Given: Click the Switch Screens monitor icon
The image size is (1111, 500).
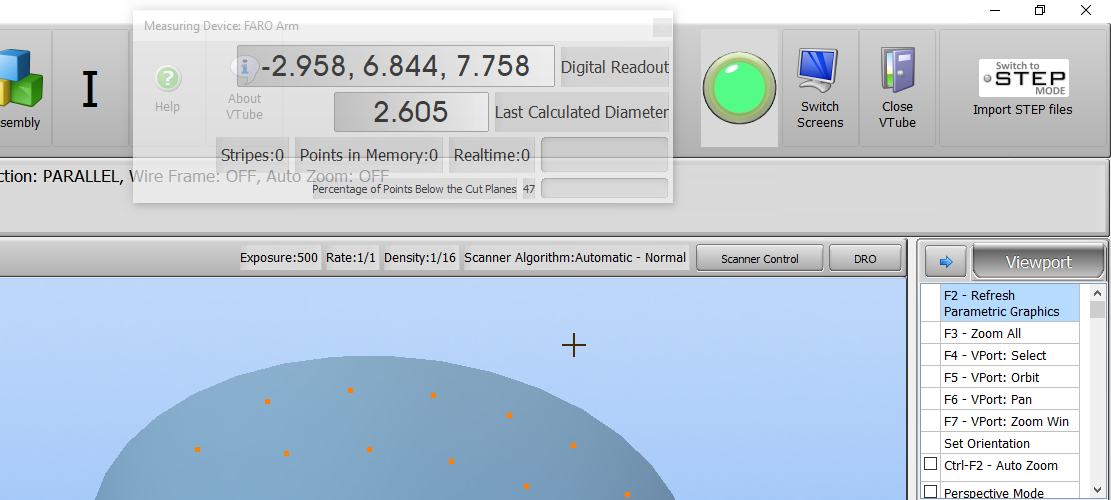Looking at the screenshot, I should pos(820,72).
